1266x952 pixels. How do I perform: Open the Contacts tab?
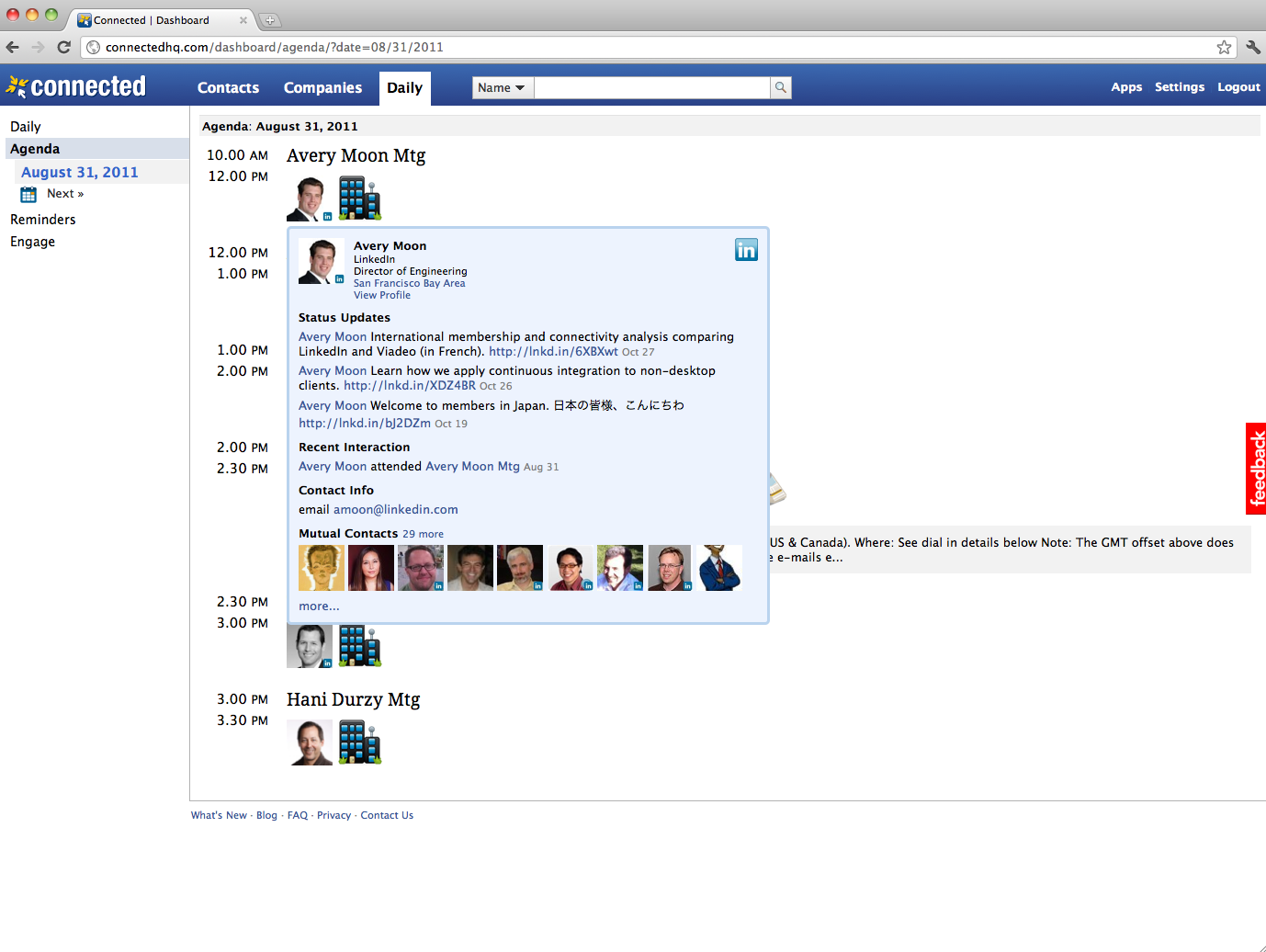coord(228,88)
